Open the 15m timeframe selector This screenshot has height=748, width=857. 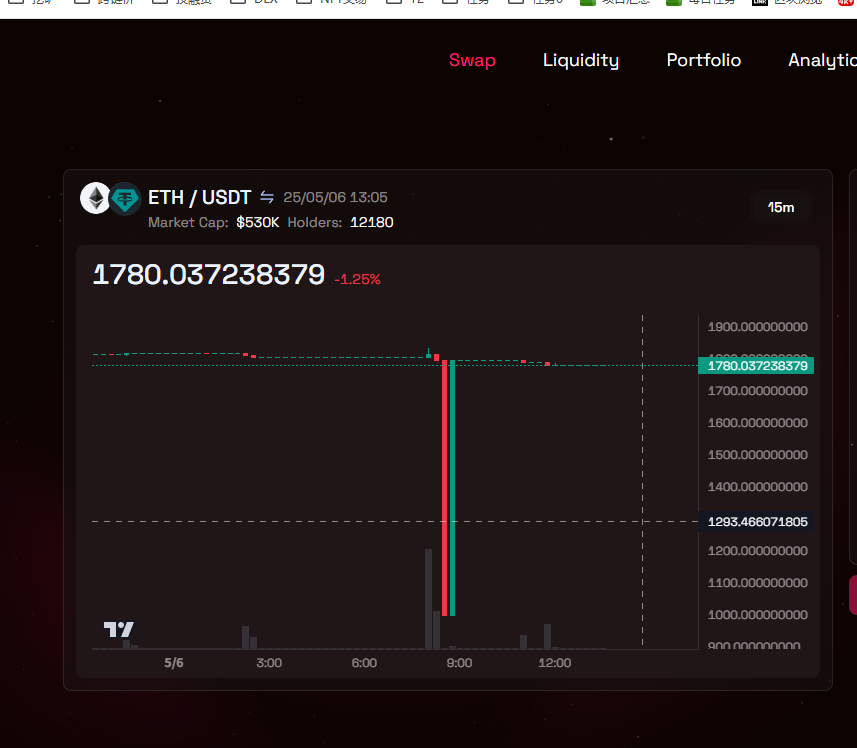(780, 208)
